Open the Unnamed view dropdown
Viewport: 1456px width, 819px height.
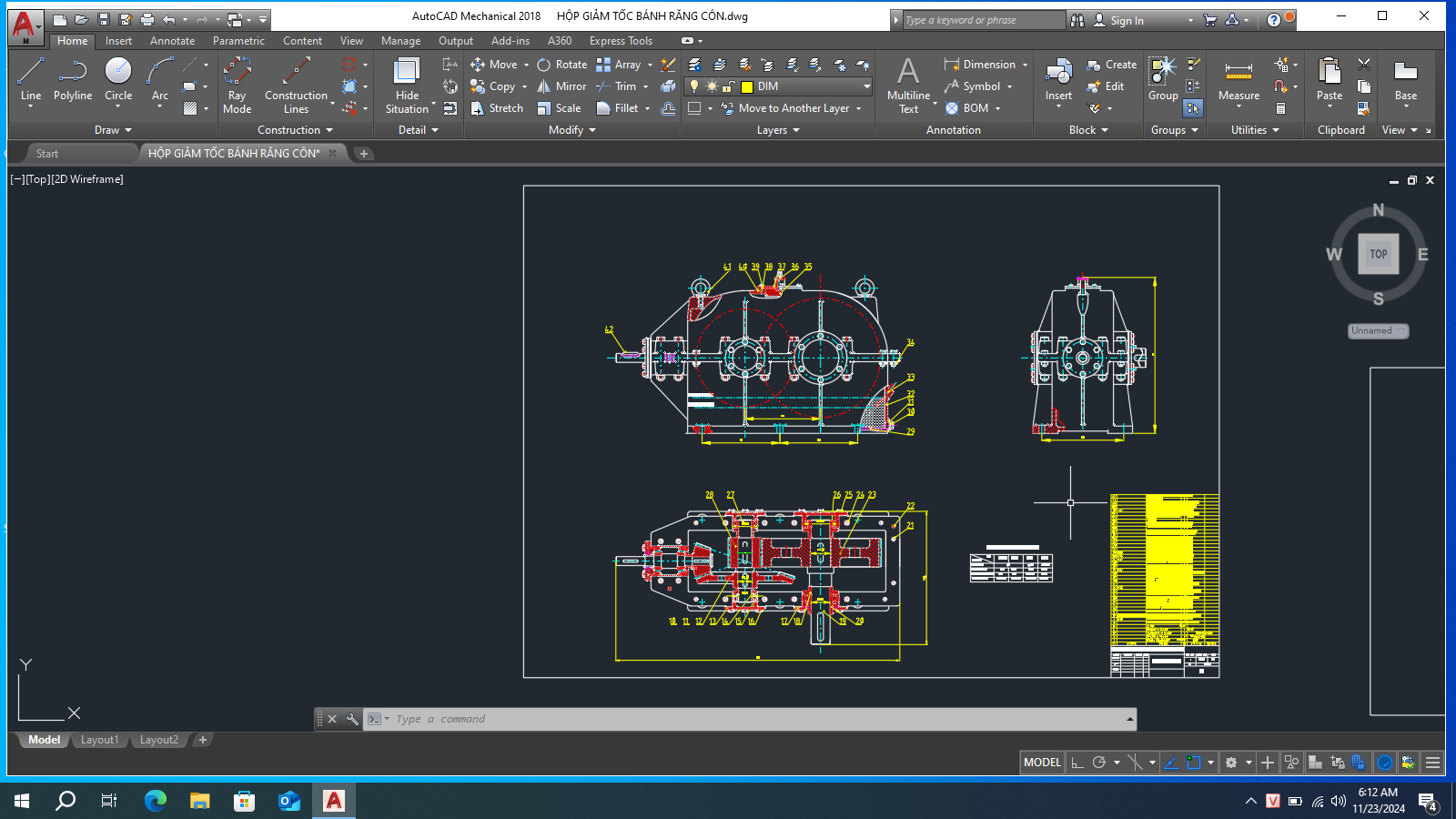coord(1378,331)
